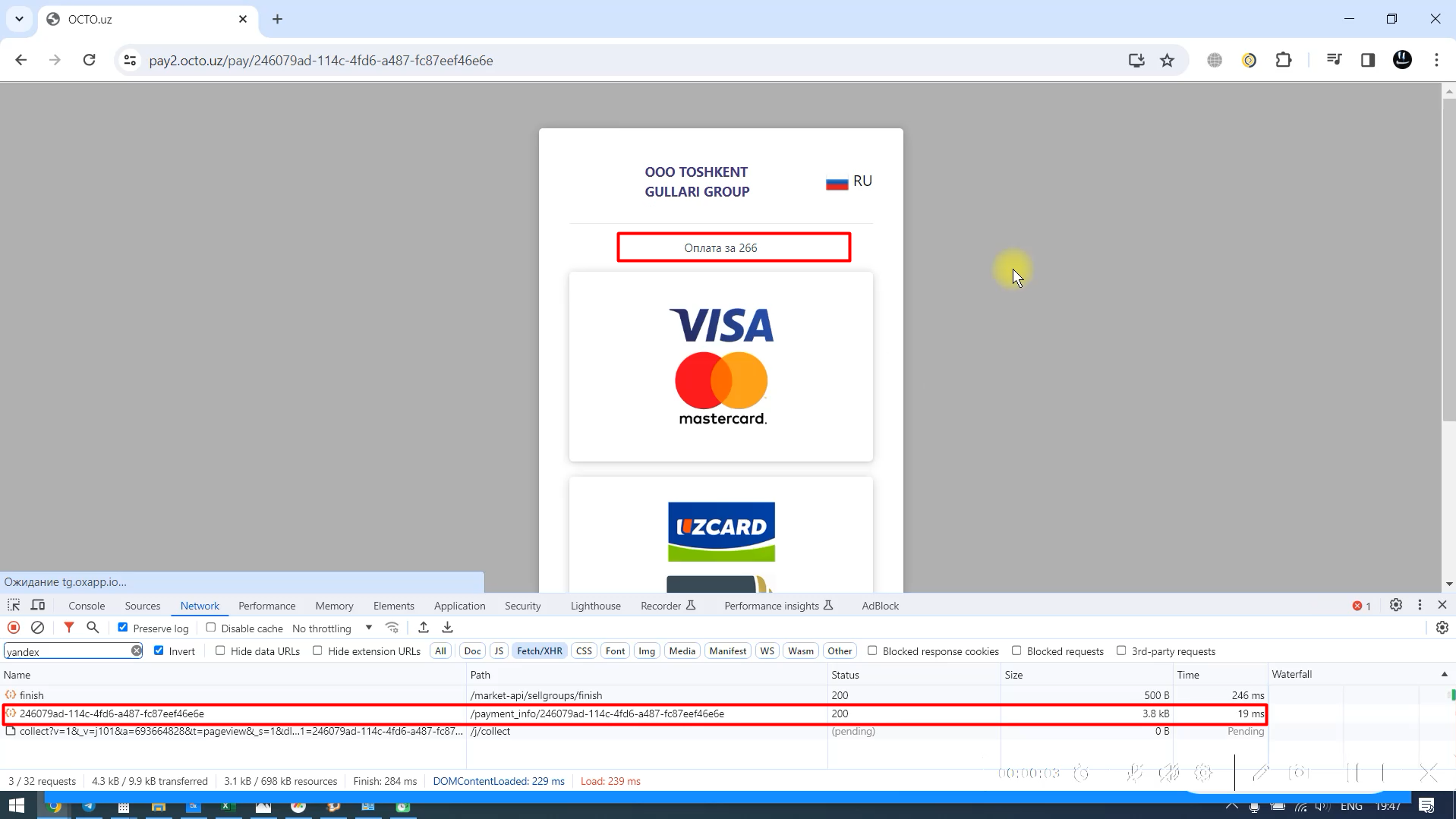Click the install app icon in address bar
This screenshot has width=1456, height=819.
[1136, 60]
